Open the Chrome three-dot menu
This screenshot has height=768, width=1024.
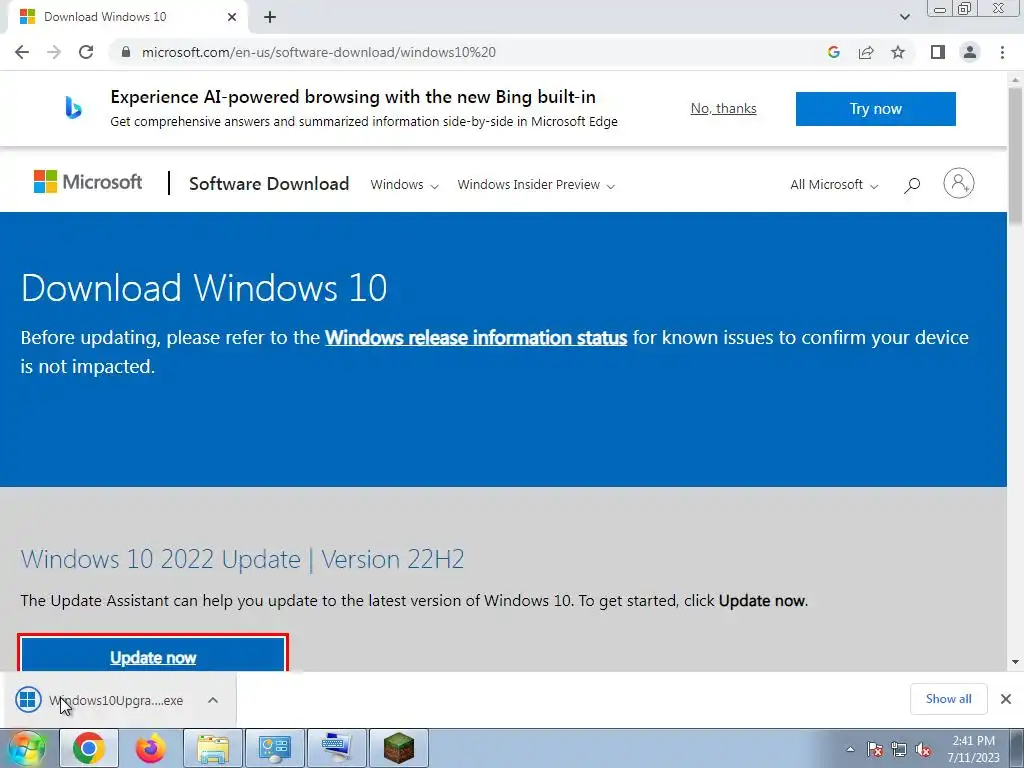pos(1002,52)
